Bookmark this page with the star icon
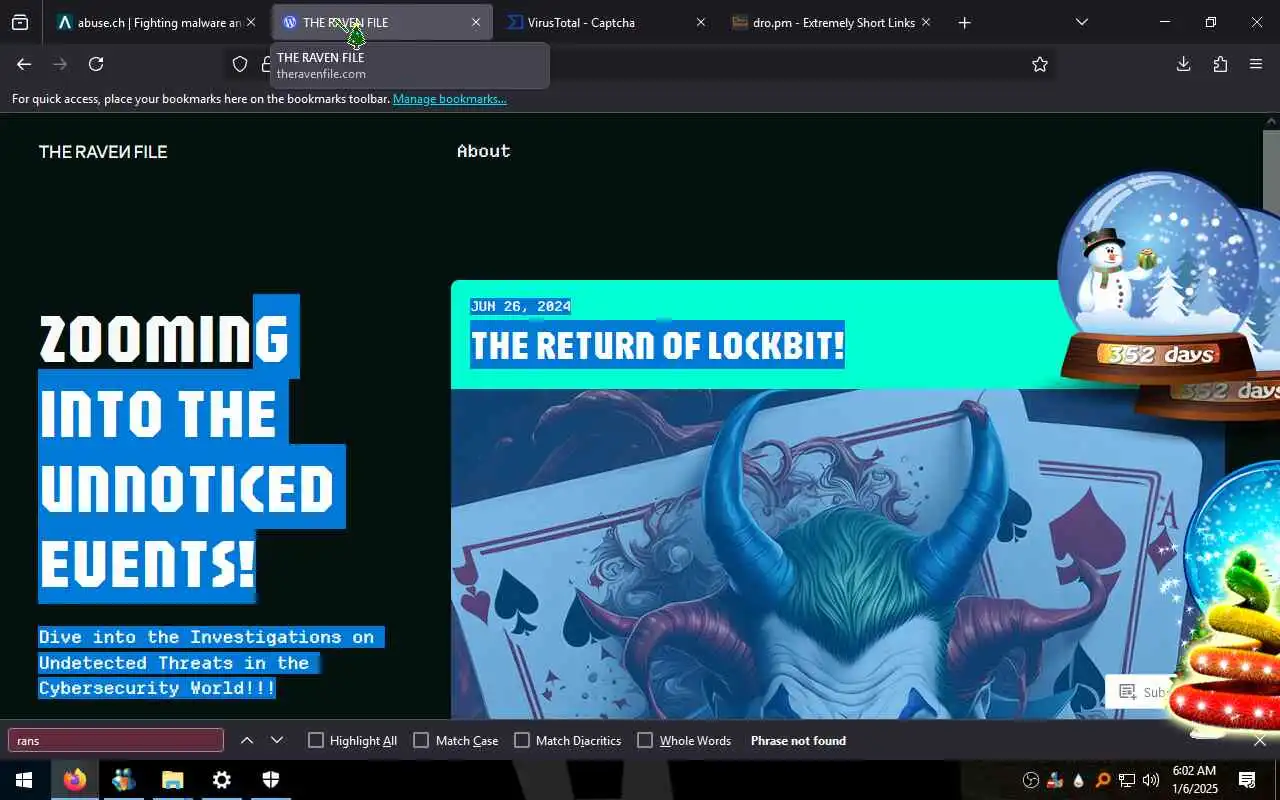 (x=1040, y=64)
